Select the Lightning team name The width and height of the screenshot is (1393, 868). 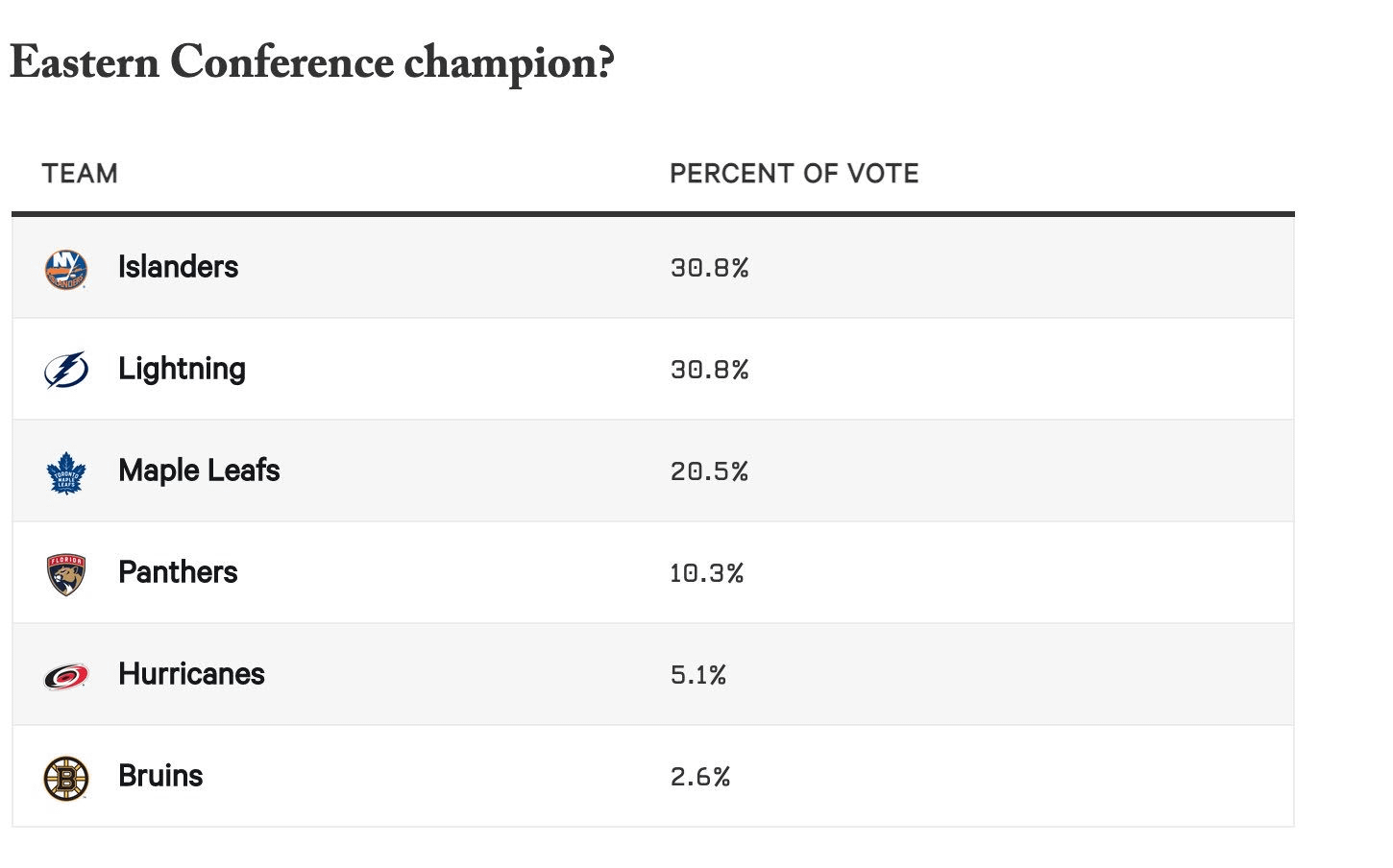(182, 370)
